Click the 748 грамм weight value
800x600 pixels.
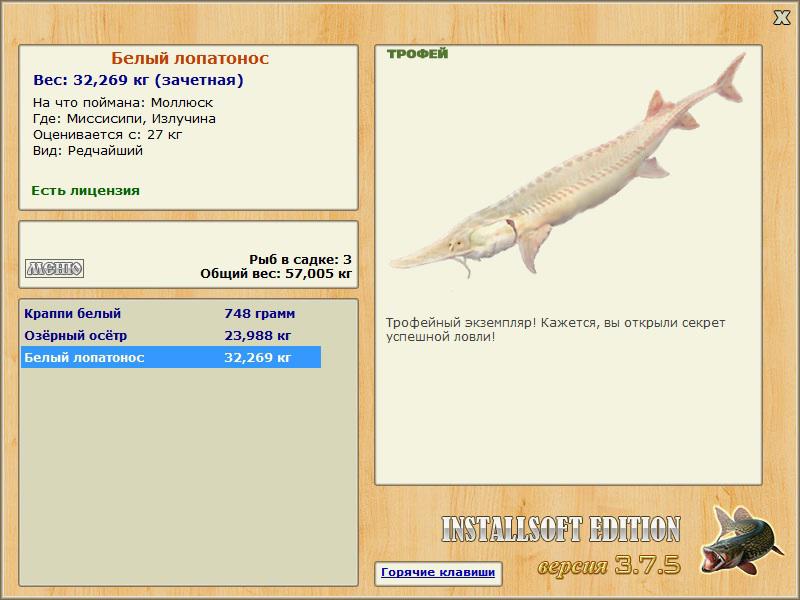click(x=260, y=313)
